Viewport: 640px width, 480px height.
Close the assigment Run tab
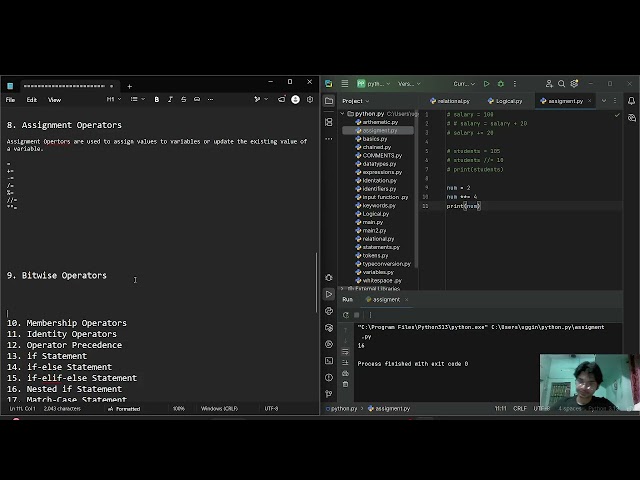tap(407, 300)
